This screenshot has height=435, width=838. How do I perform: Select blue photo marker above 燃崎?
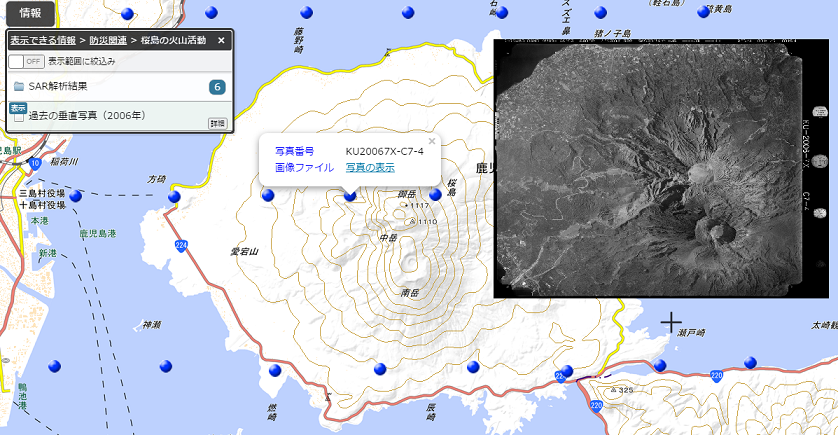[x=275, y=370]
